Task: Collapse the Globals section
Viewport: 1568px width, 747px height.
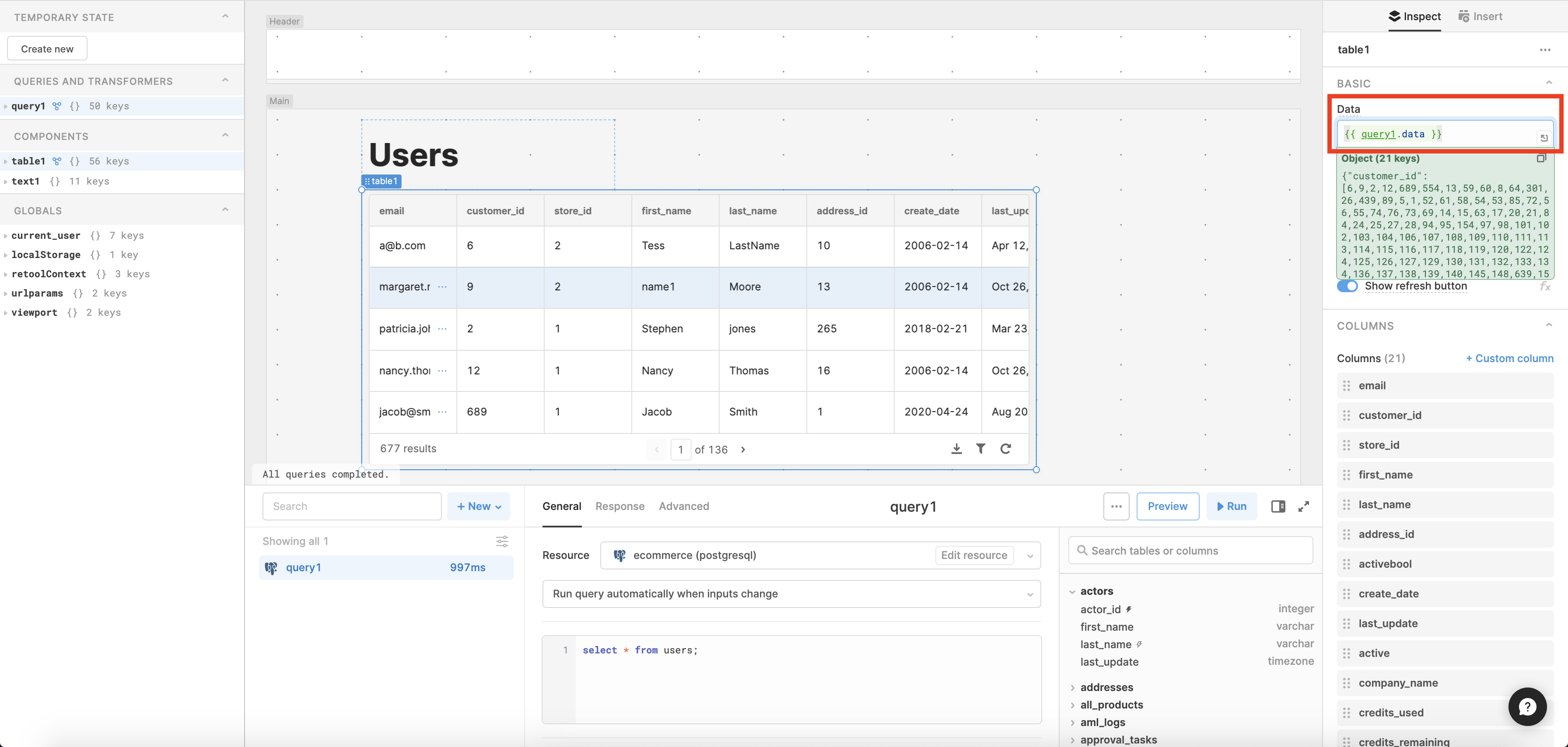Action: (x=225, y=210)
